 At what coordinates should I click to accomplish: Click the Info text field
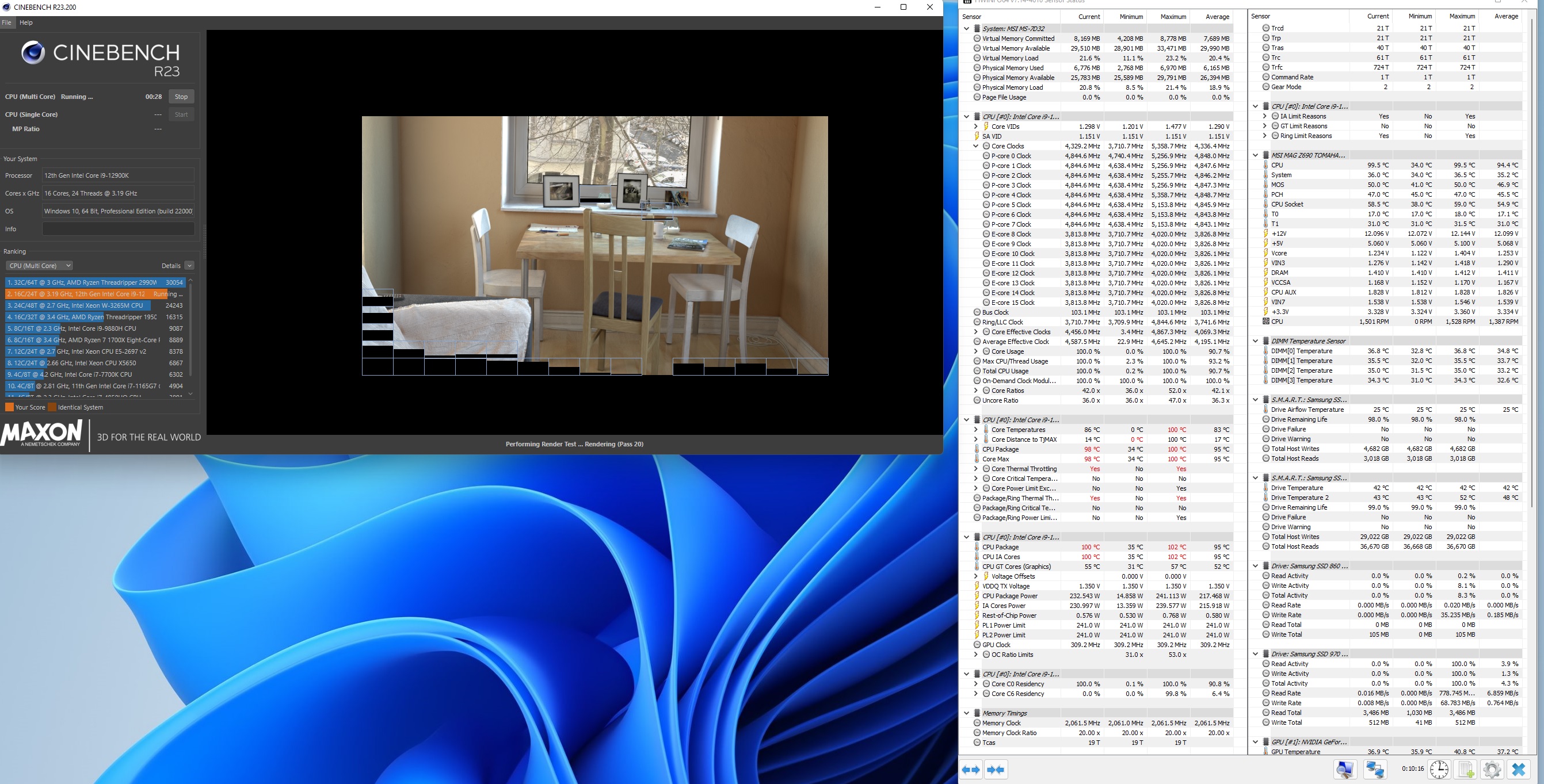pyautogui.click(x=118, y=229)
